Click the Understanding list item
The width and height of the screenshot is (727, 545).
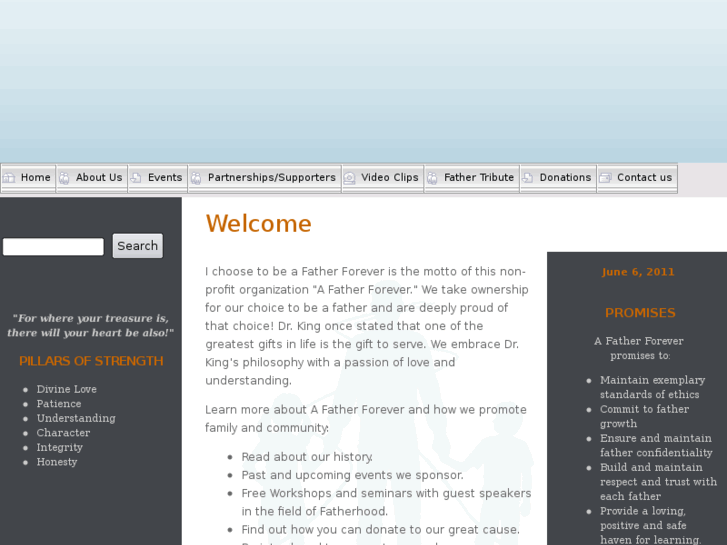[x=76, y=418]
